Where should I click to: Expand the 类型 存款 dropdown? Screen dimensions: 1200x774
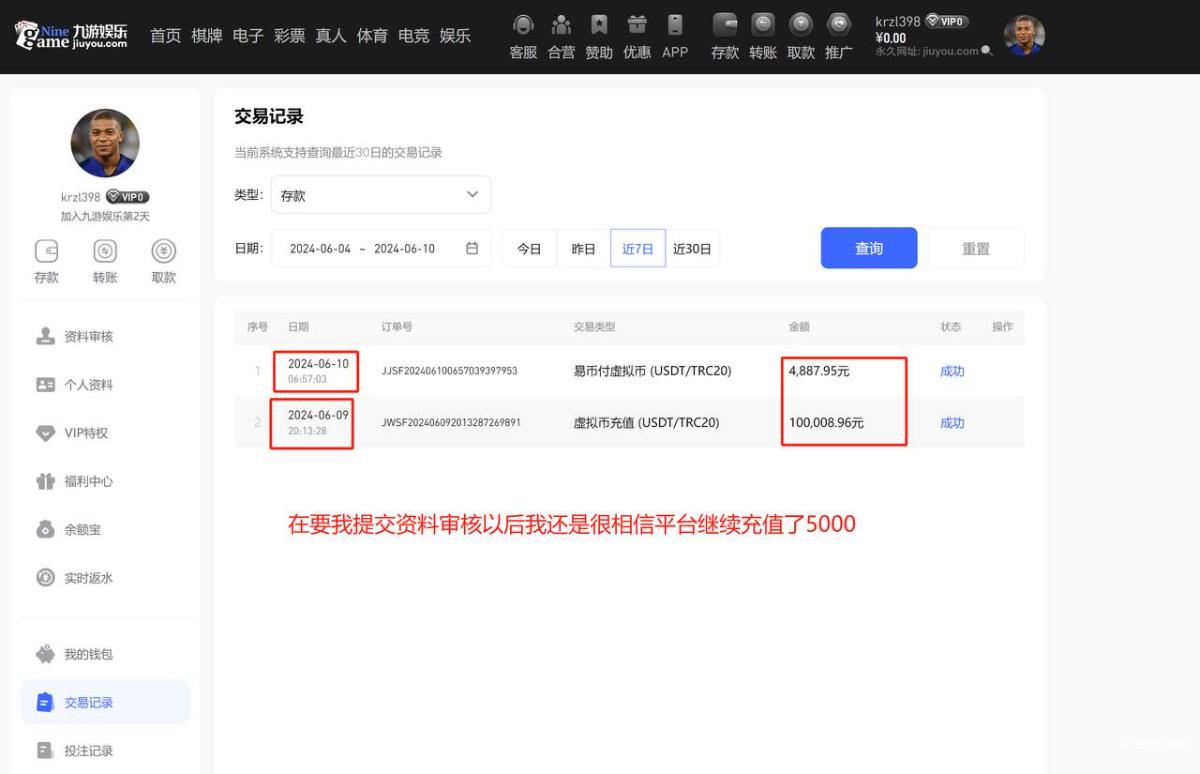tap(381, 195)
